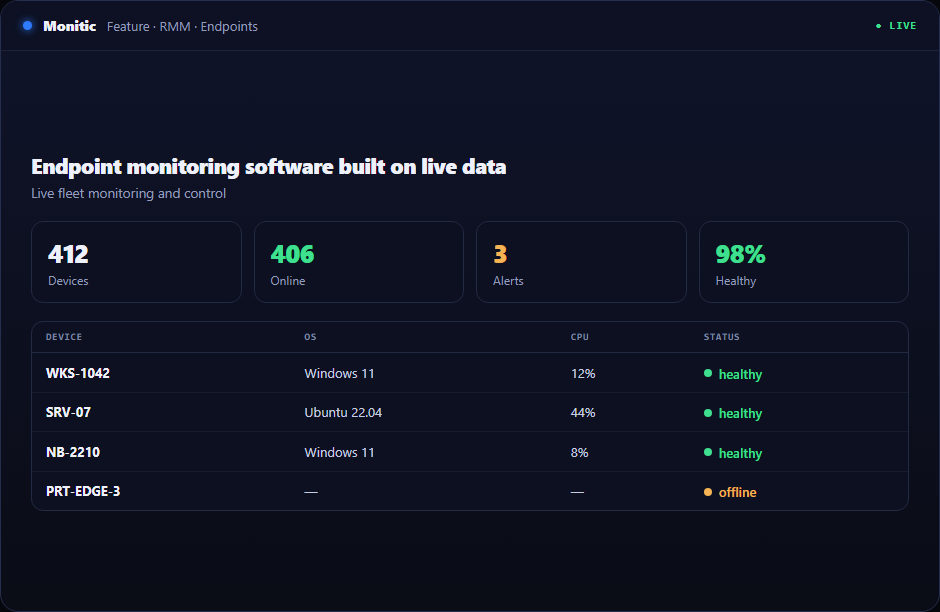Select device WKS-1042
940x612 pixels.
(78, 373)
